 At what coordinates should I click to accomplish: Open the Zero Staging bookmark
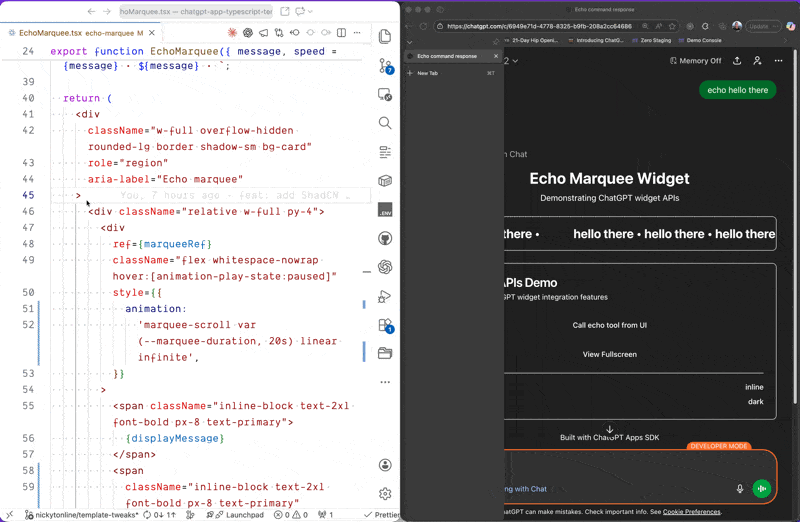coord(652,40)
